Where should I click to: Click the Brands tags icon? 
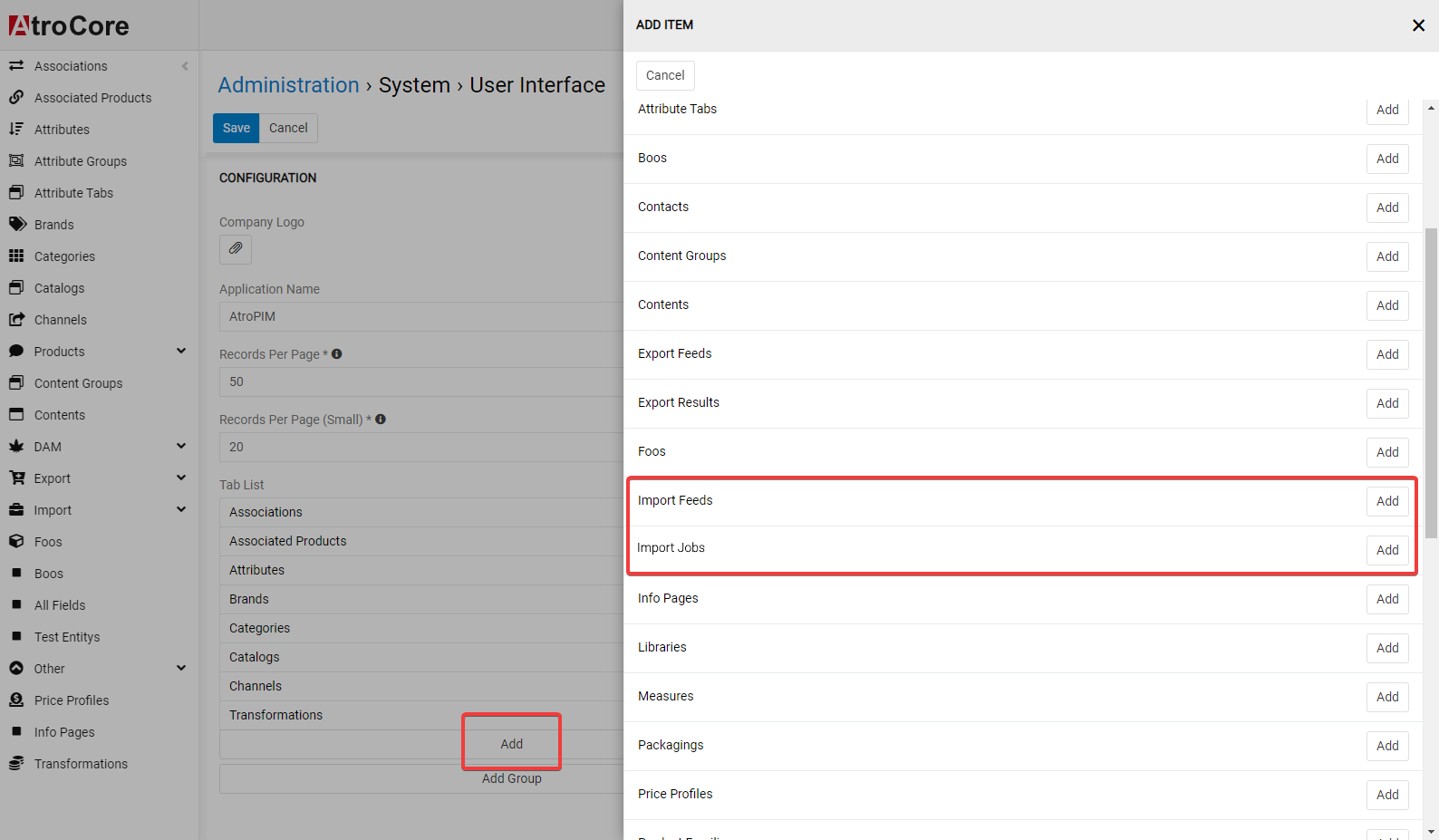tap(17, 224)
